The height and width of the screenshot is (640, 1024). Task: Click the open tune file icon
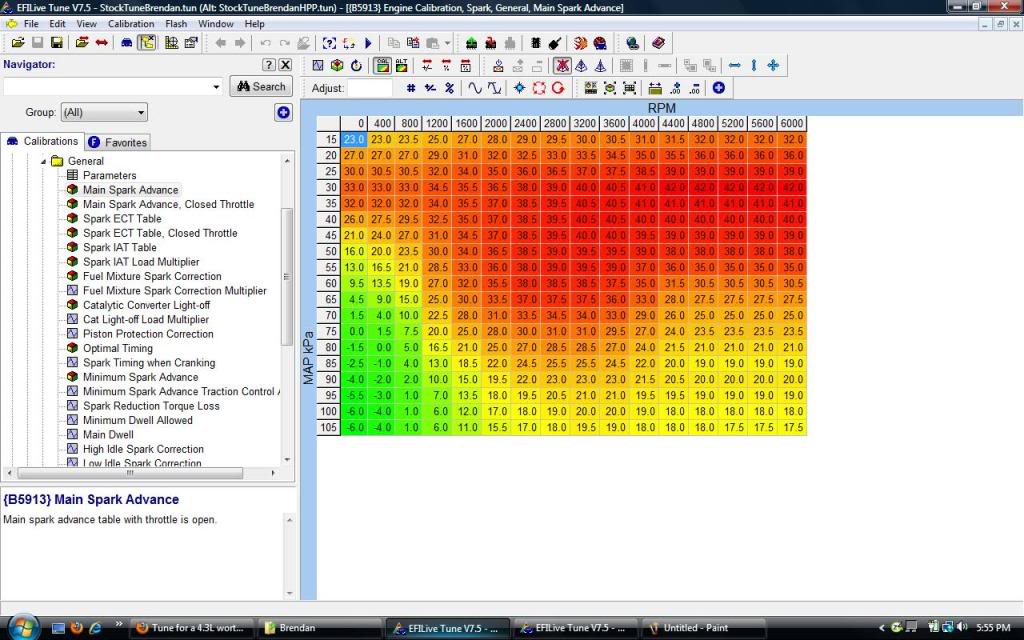[18, 43]
